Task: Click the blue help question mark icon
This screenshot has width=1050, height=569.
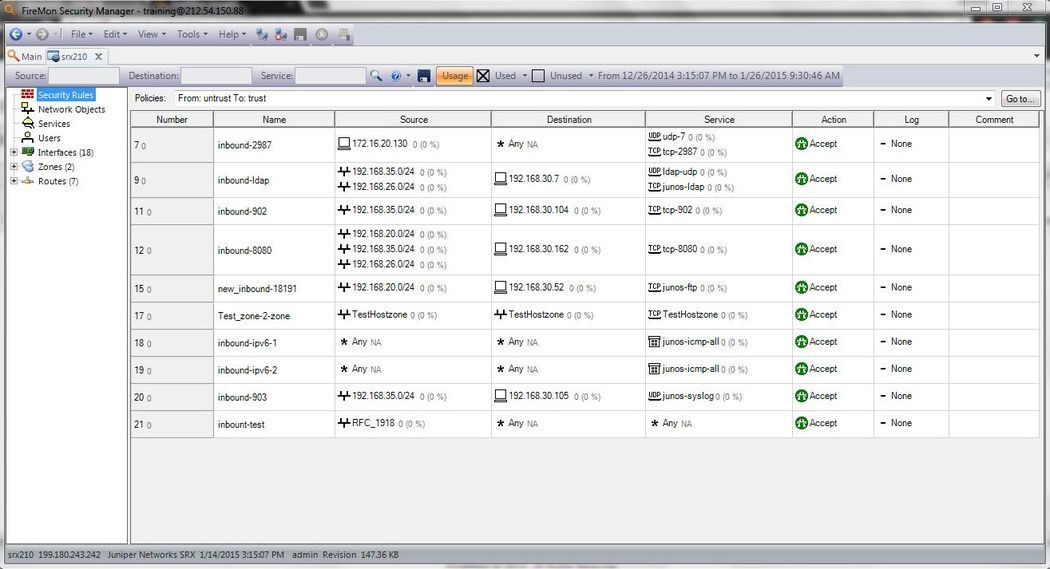Action: pos(396,76)
